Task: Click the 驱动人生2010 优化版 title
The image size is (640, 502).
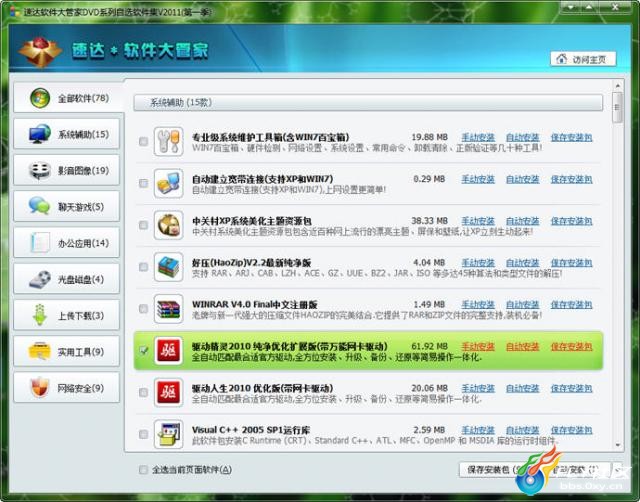Action: click(262, 388)
